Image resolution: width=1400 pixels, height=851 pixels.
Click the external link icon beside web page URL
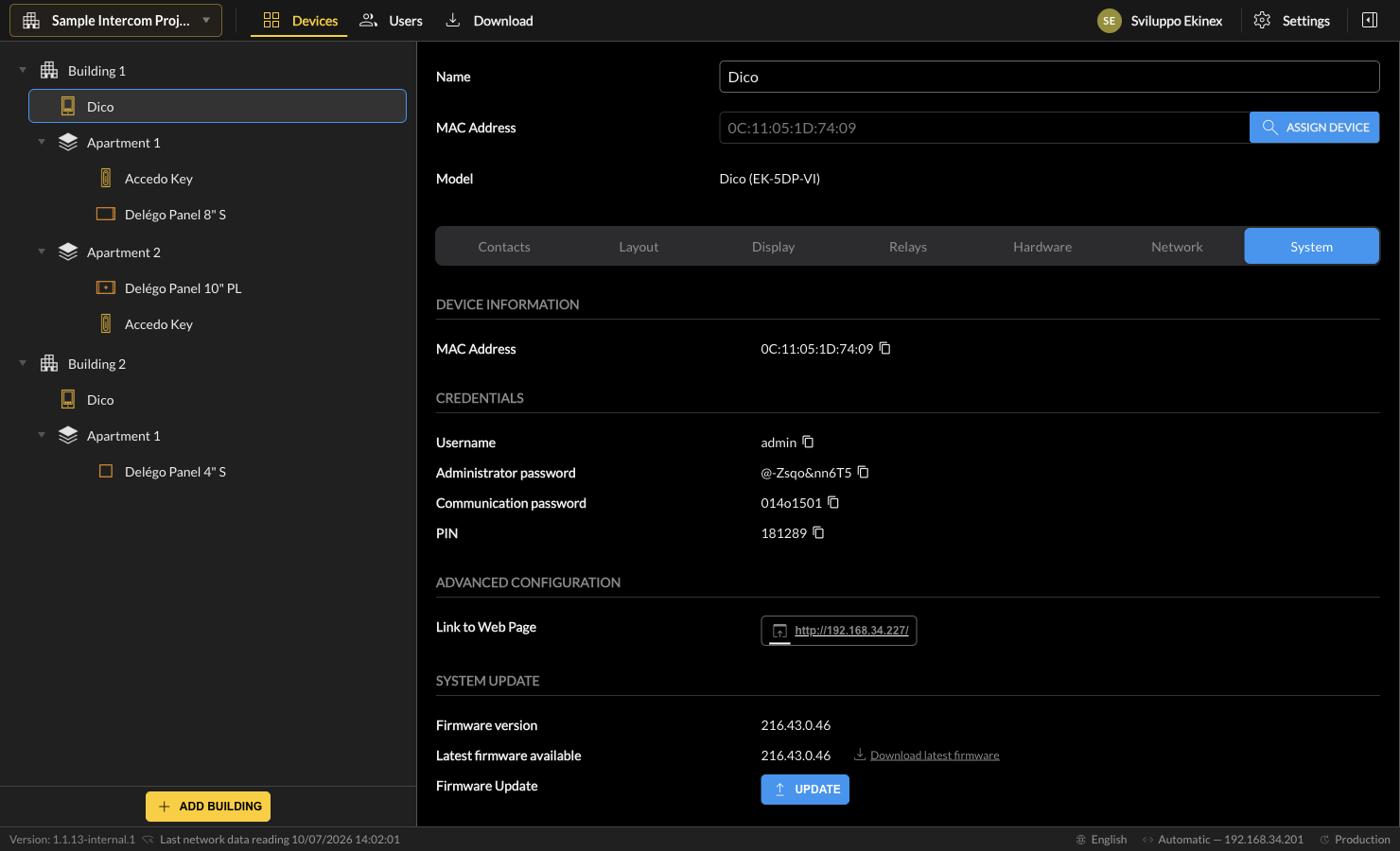(779, 631)
